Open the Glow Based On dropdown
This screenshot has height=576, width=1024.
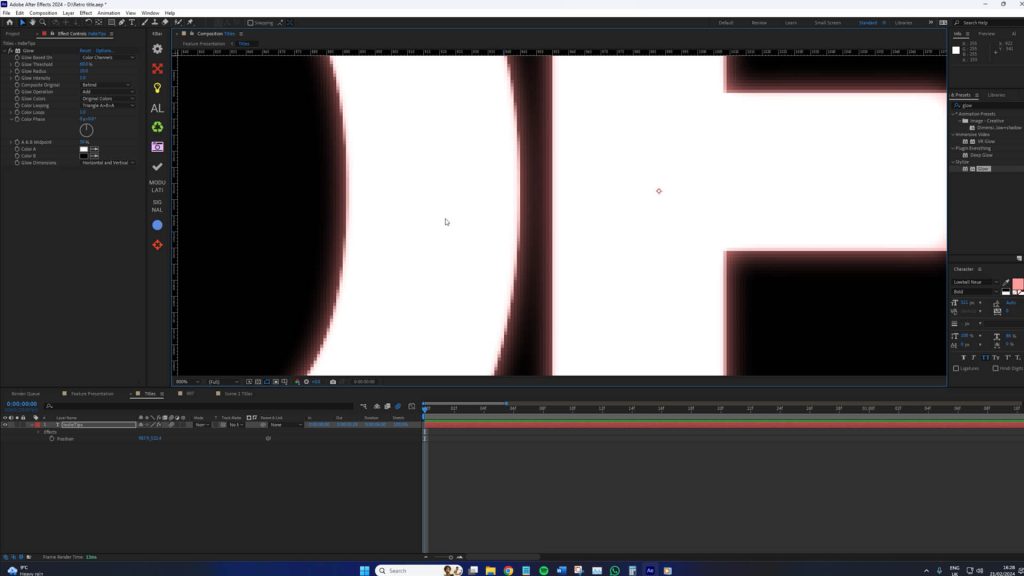108,57
